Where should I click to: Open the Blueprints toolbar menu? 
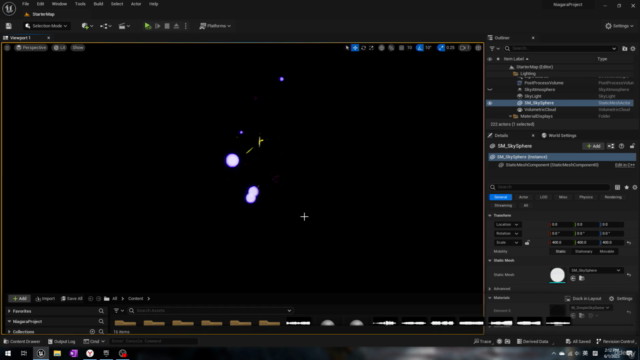click(106, 26)
